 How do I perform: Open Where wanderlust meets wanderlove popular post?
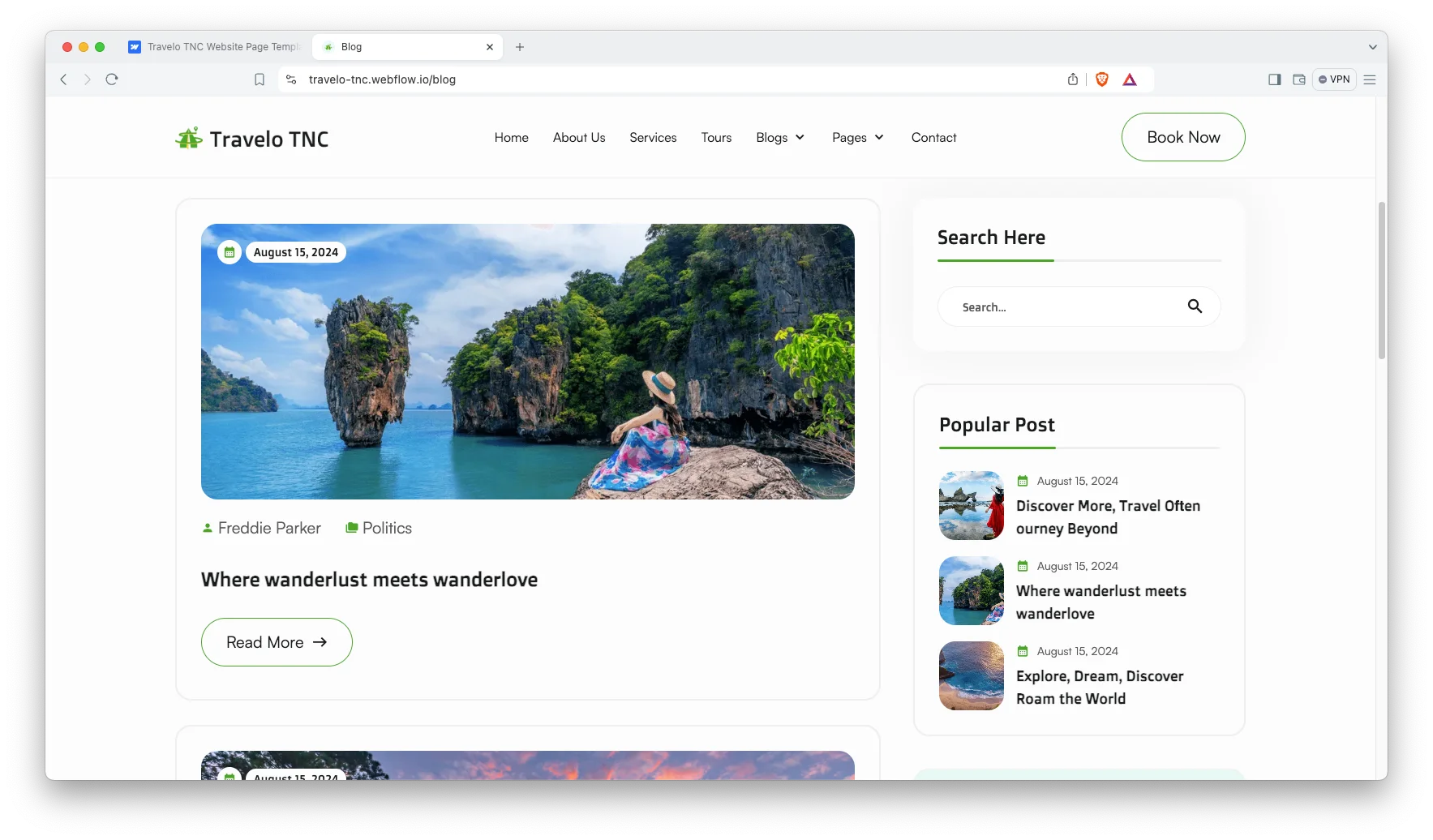(1101, 602)
